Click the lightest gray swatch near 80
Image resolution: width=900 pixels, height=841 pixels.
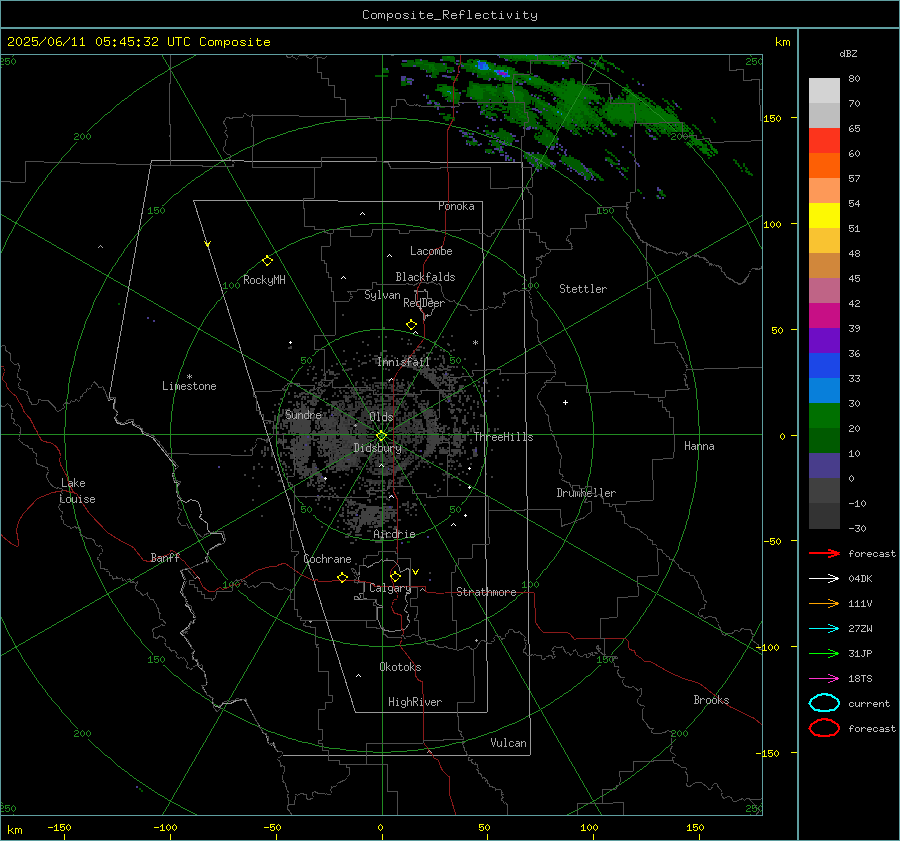pos(824,91)
